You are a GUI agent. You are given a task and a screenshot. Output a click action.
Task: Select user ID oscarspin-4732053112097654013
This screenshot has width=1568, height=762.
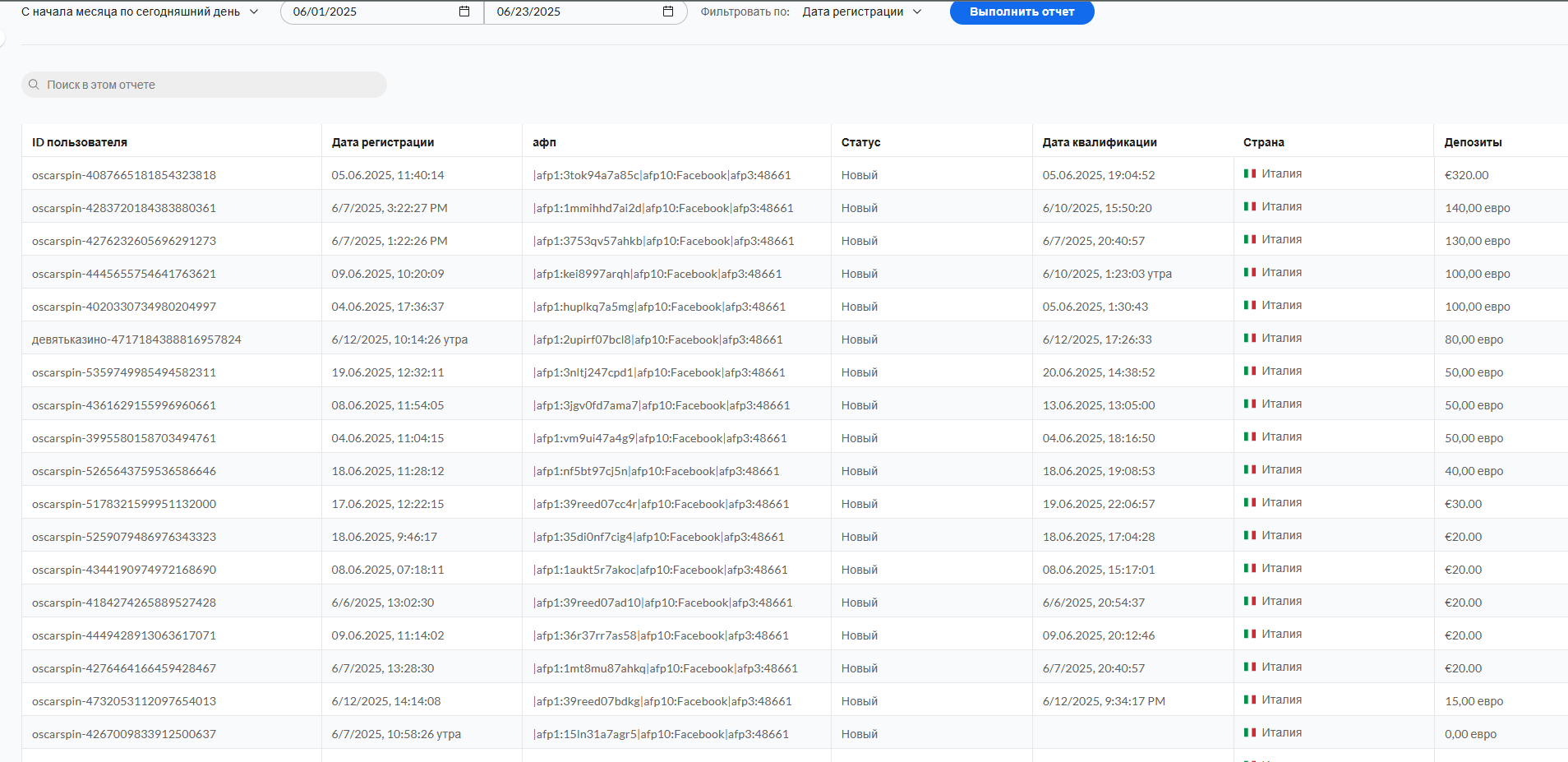(x=124, y=701)
